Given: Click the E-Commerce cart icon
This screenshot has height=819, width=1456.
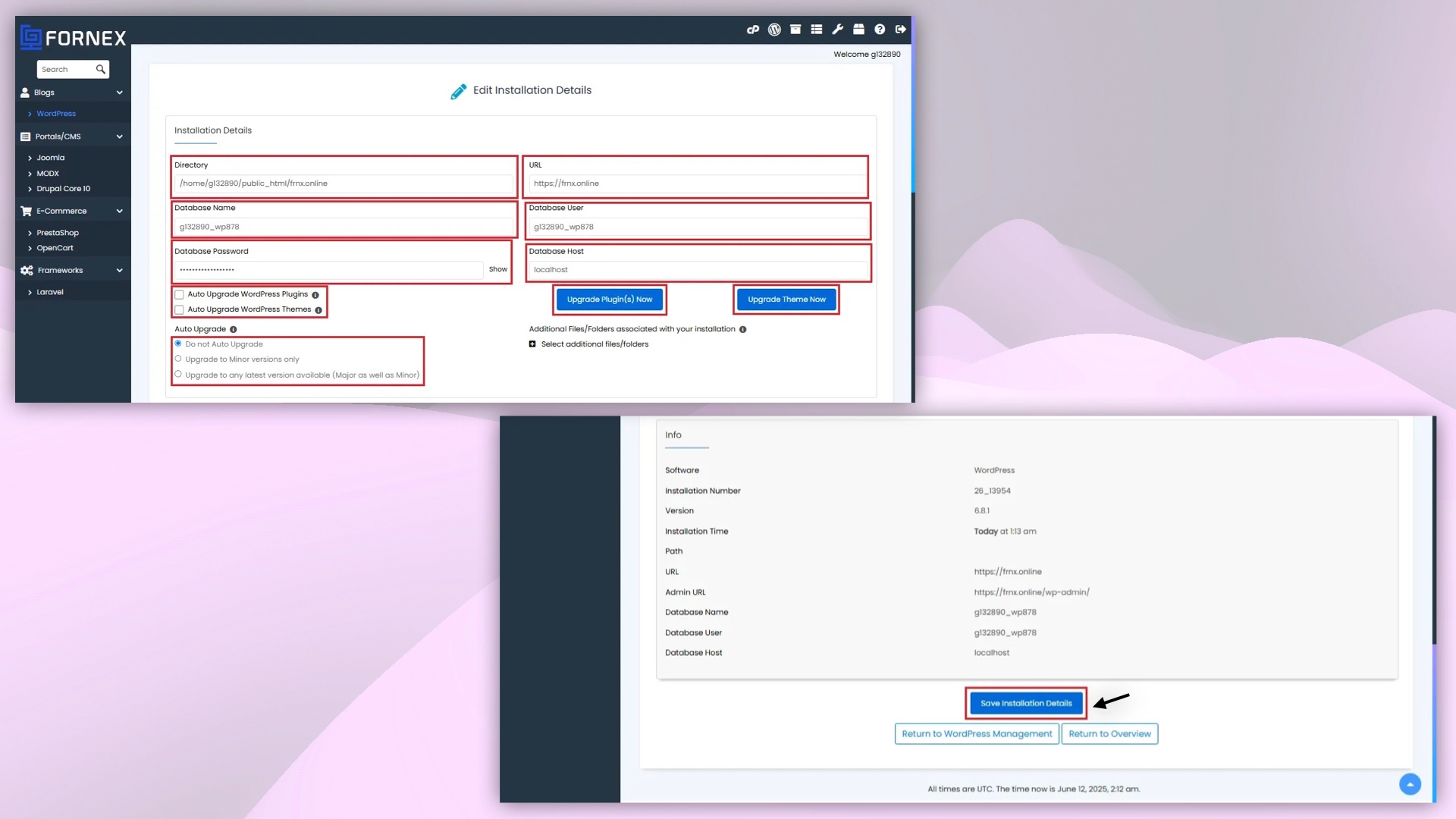Looking at the screenshot, I should 25,211.
